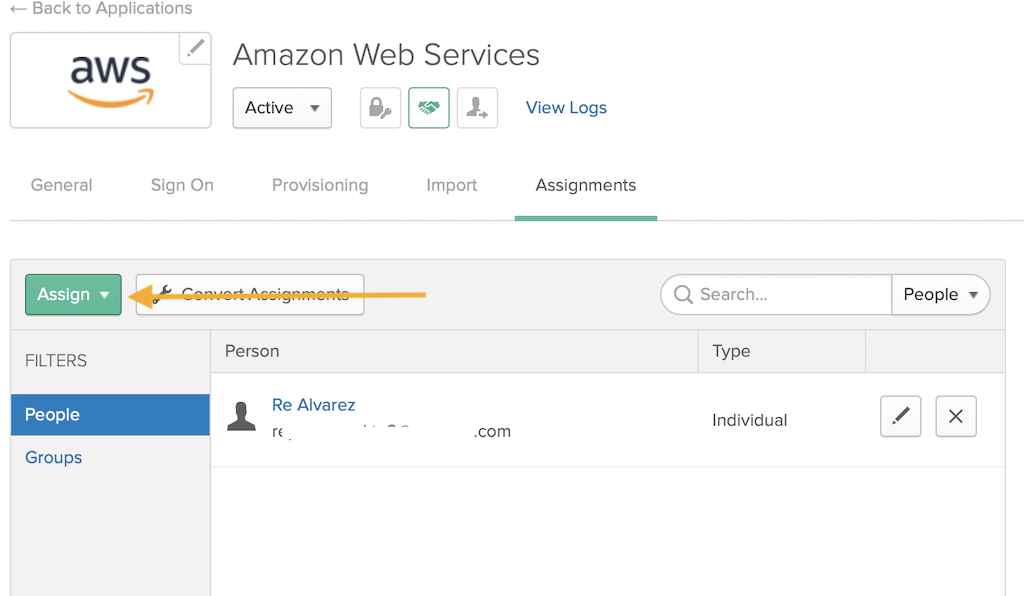Click the edit logo pencil icon

(195, 48)
